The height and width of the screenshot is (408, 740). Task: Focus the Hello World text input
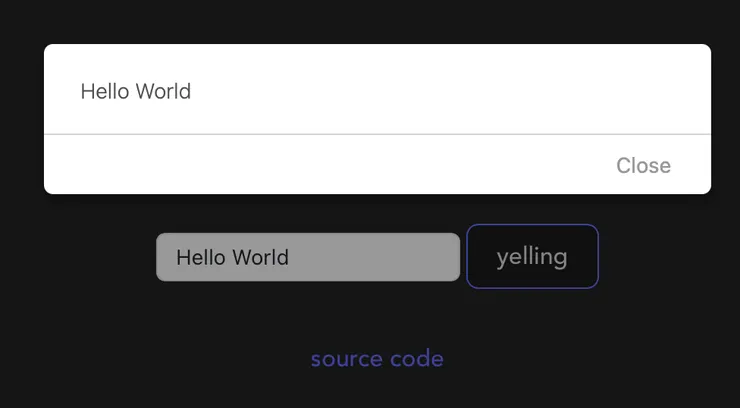tap(307, 257)
